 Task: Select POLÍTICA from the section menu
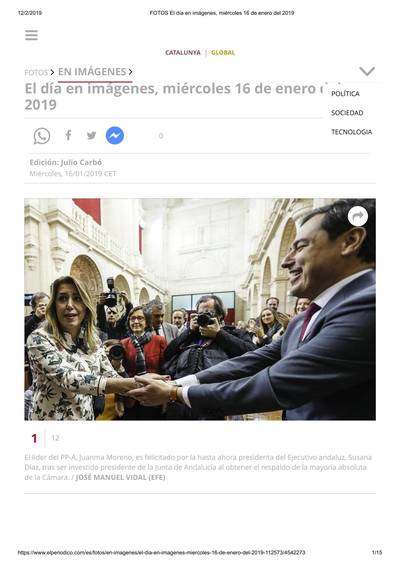pyautogui.click(x=345, y=94)
